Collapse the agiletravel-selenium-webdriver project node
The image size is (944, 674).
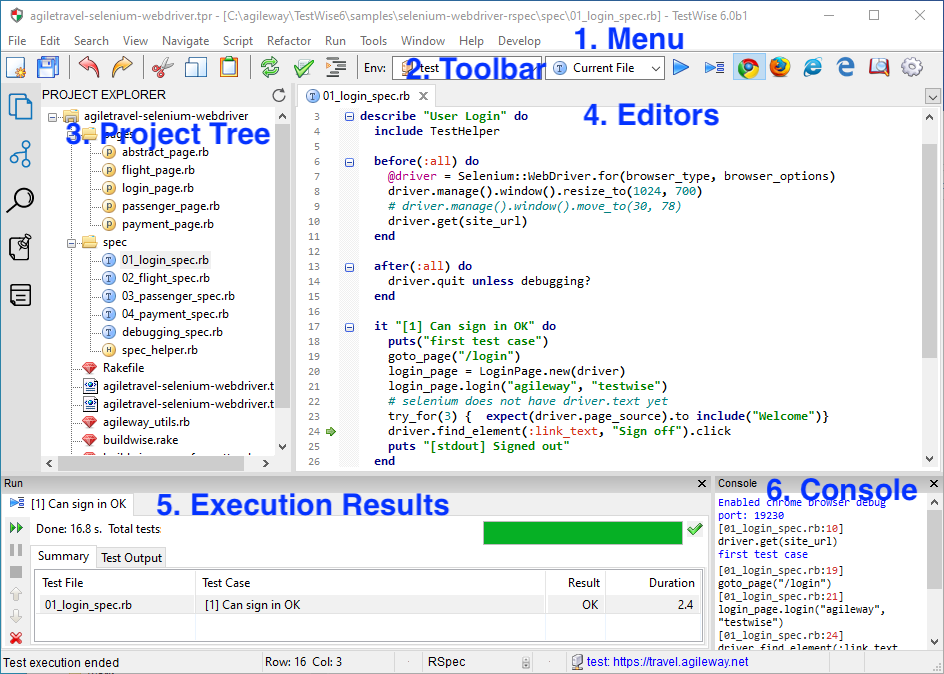click(53, 116)
